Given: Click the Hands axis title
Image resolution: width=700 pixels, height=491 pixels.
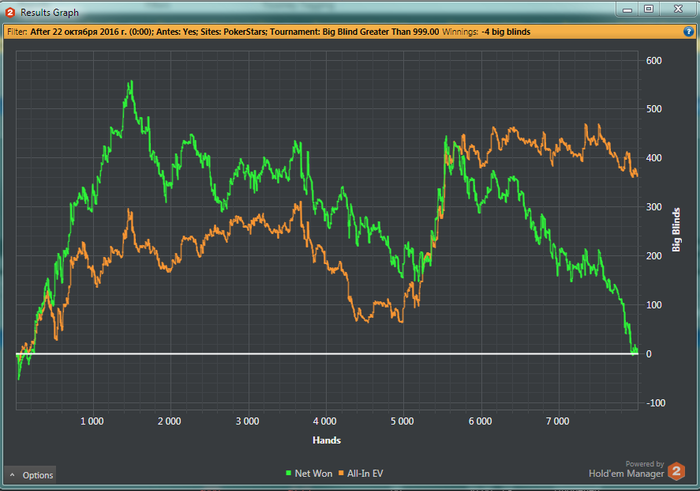Looking at the screenshot, I should (x=326, y=440).
